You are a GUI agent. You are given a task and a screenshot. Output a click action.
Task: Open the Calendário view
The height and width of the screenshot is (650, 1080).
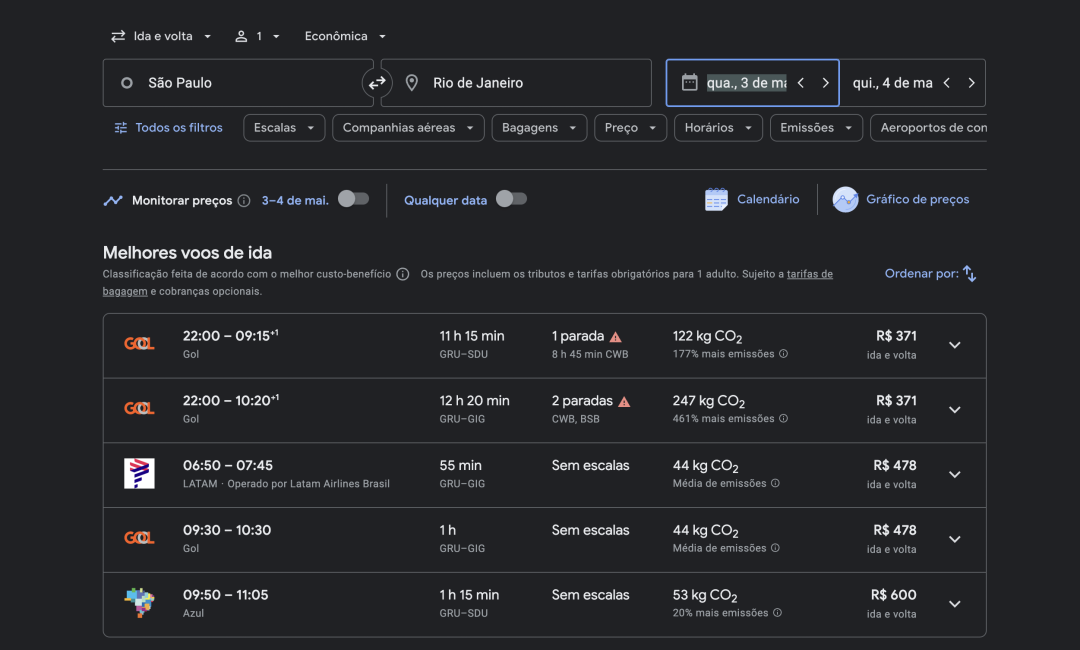tap(752, 198)
